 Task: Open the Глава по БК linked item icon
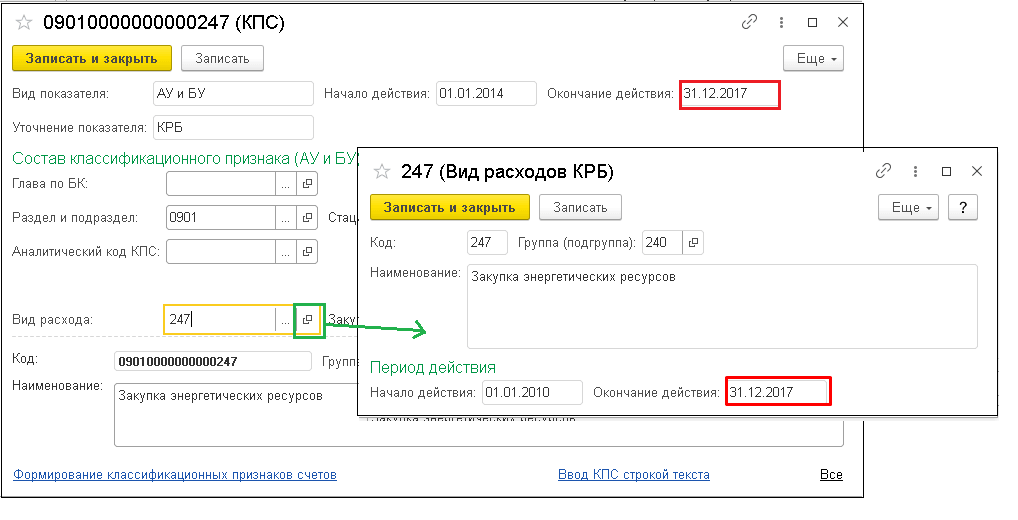[x=307, y=184]
